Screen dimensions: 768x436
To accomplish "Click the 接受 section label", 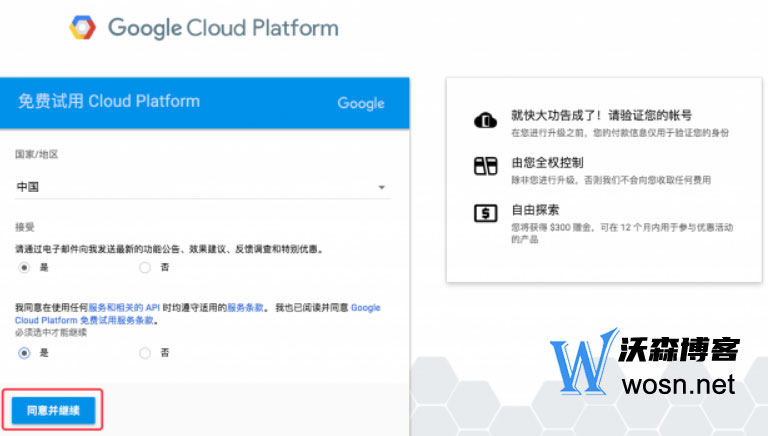I will [x=24, y=227].
